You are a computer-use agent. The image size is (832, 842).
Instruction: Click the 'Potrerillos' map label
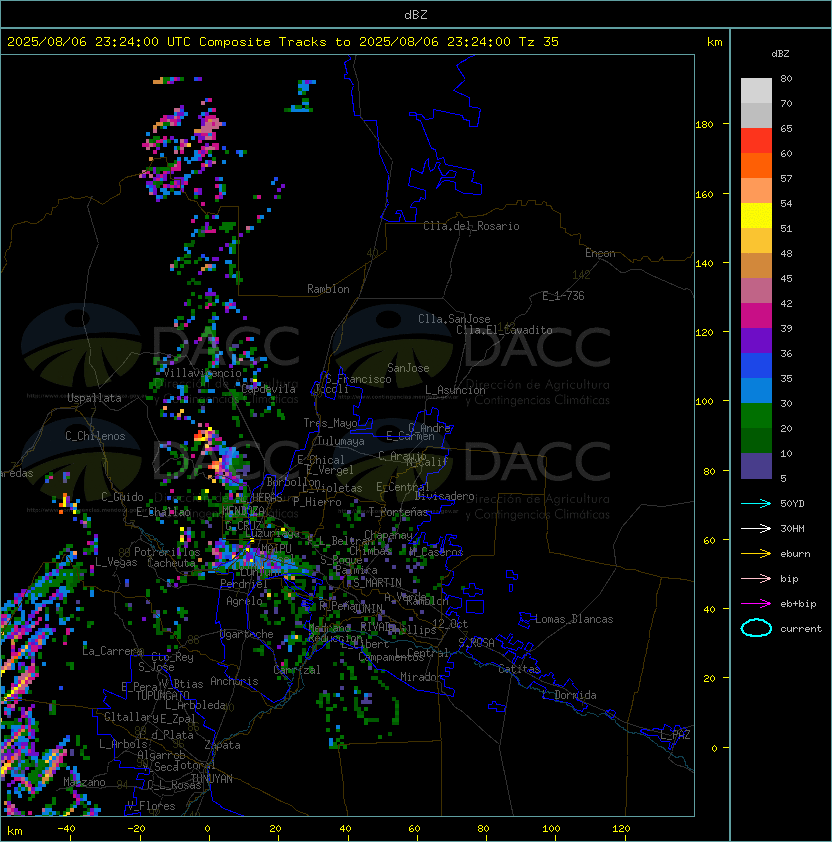click(x=167, y=552)
